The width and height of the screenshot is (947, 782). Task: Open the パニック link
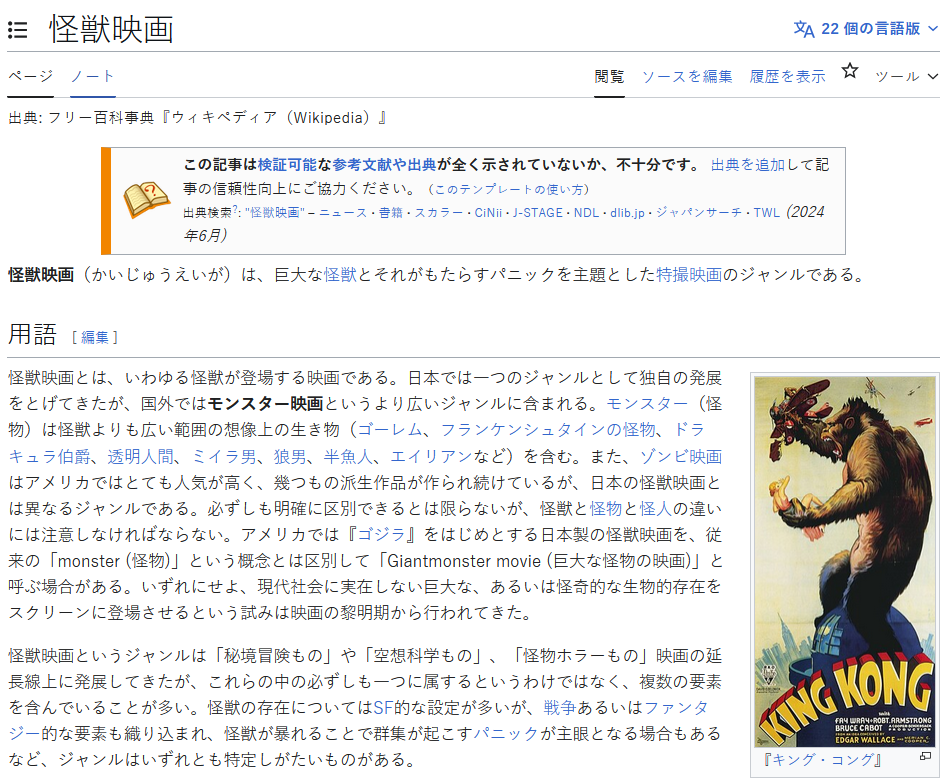[x=506, y=733]
